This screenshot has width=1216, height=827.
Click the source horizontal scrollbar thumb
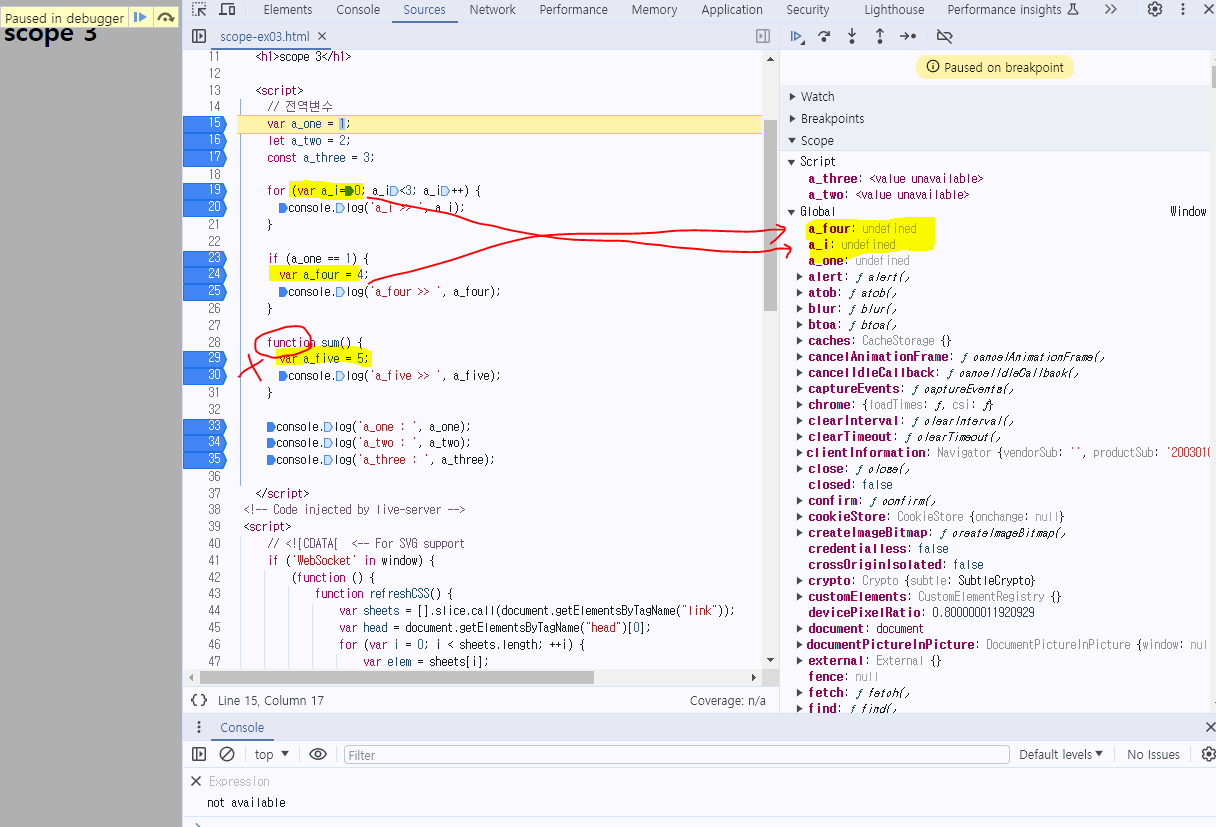[x=397, y=677]
